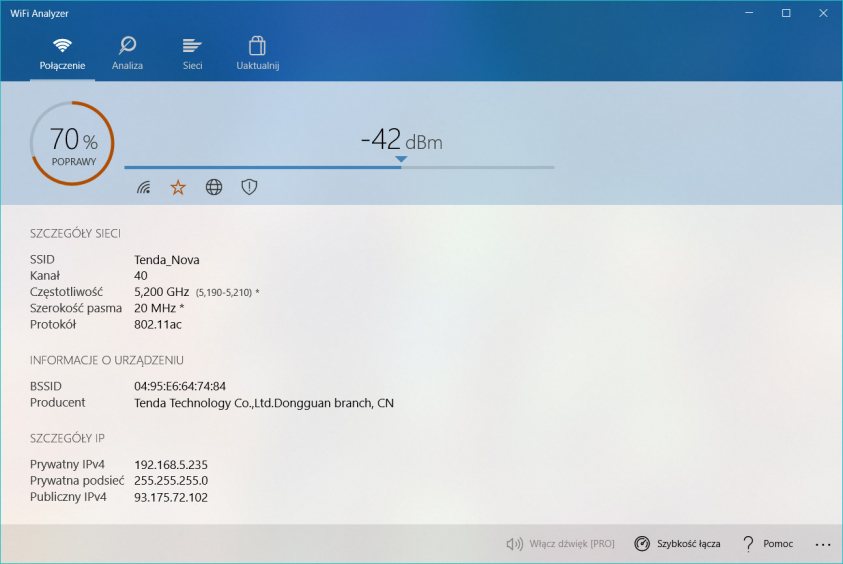Click the WiFi signal strength icon

pos(144,187)
